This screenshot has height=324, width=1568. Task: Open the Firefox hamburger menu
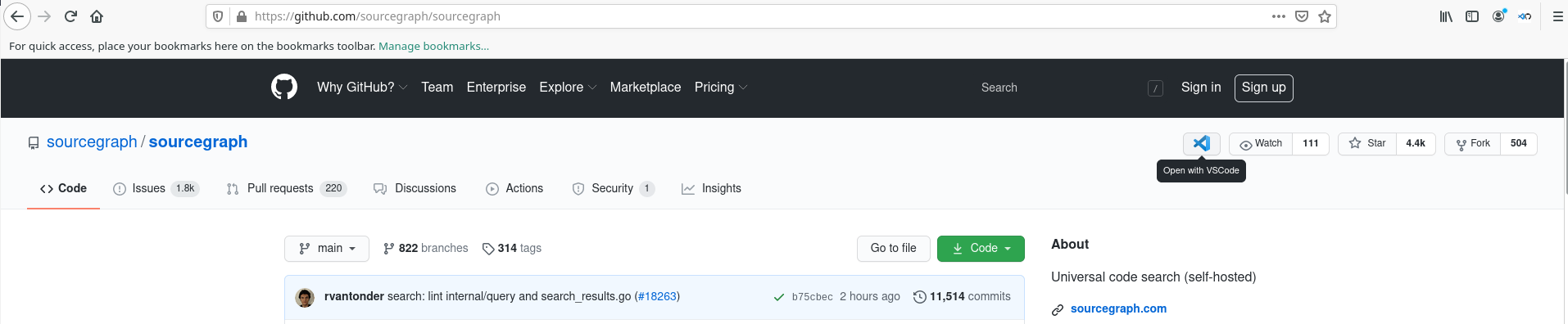pyautogui.click(x=1558, y=16)
